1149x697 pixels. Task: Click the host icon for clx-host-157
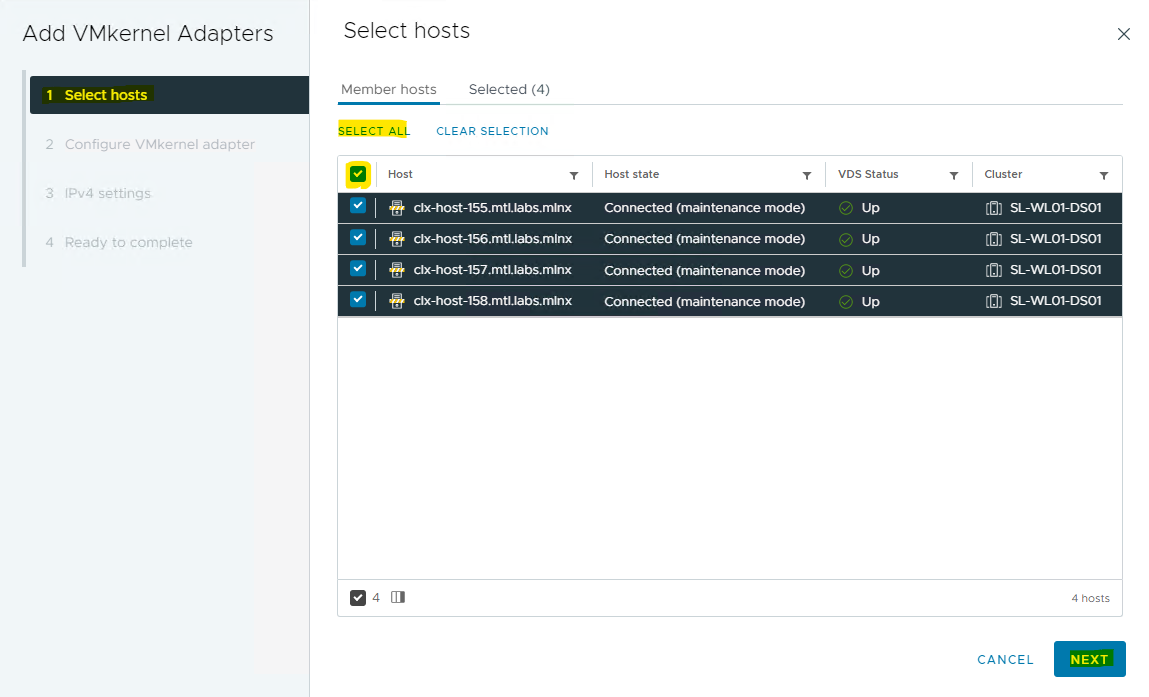click(396, 270)
